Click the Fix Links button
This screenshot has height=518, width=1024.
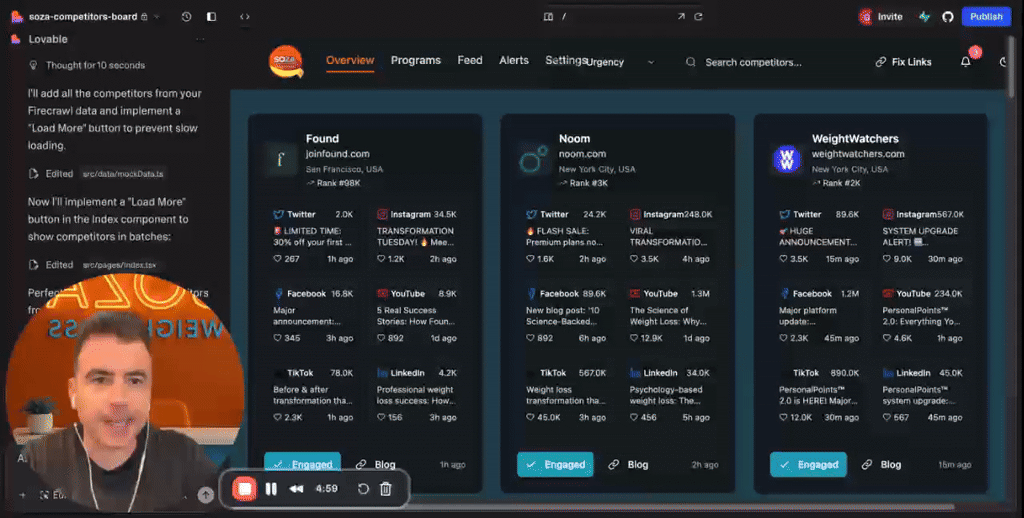coord(903,62)
